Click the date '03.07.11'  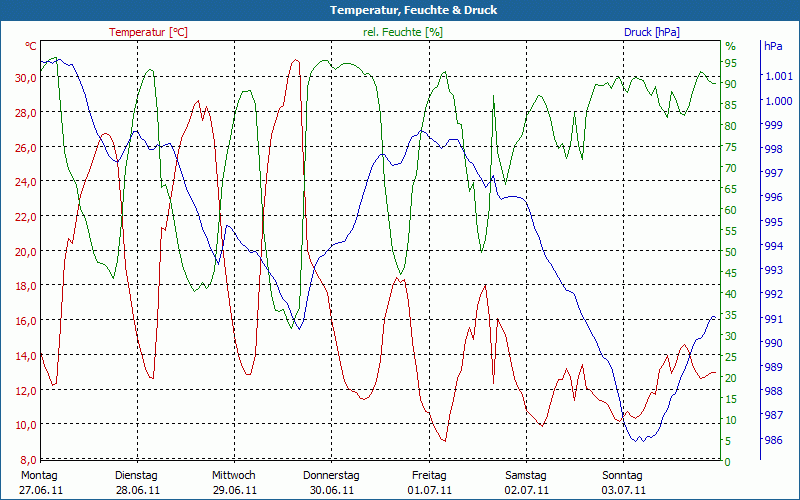pyautogui.click(x=624, y=490)
